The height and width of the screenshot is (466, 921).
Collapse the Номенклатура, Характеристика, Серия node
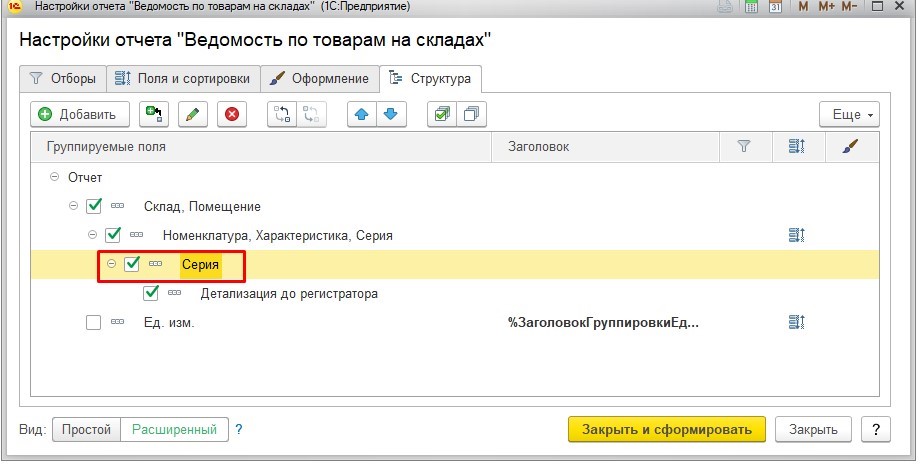[93, 236]
